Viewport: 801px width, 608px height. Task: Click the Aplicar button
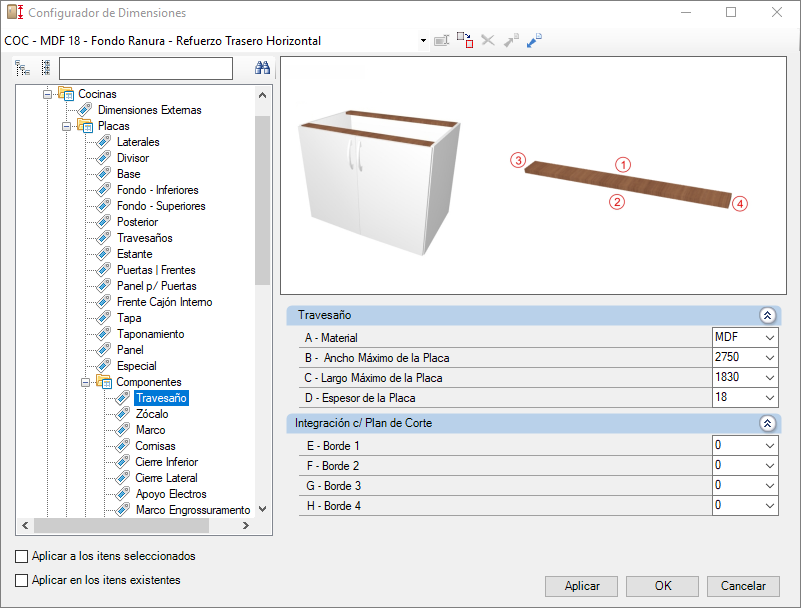click(x=581, y=586)
